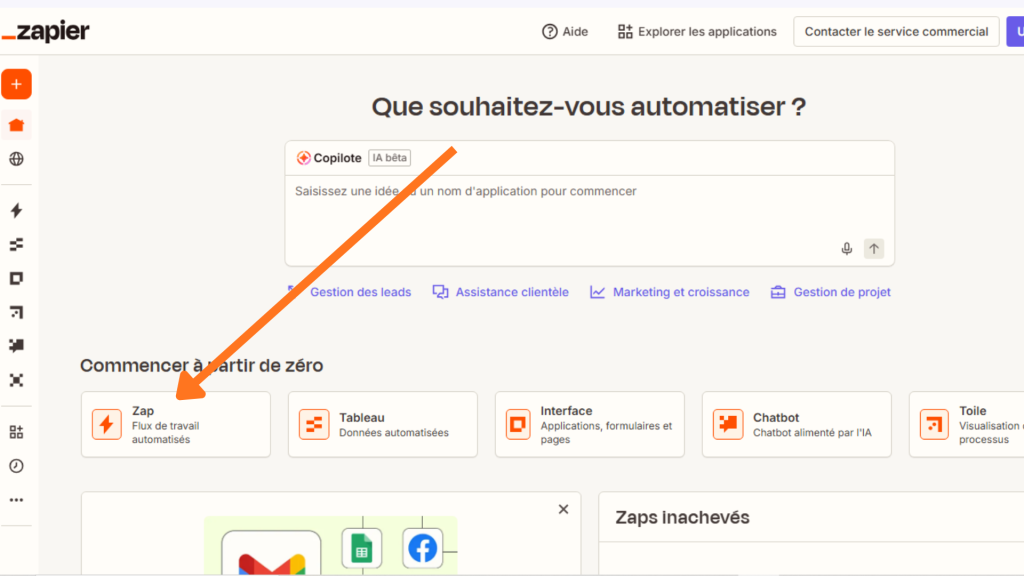
Task: Select the Home icon in the sidebar
Action: point(16,124)
